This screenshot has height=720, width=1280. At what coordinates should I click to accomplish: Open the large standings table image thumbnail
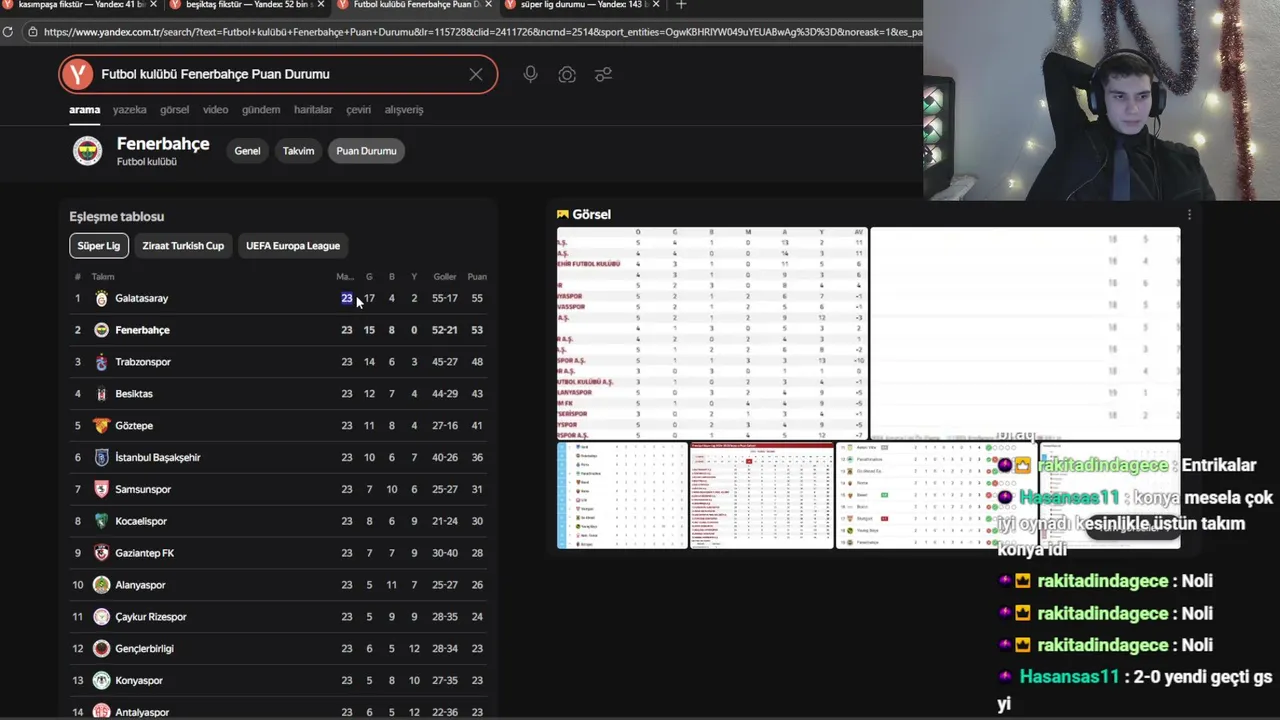tap(712, 333)
